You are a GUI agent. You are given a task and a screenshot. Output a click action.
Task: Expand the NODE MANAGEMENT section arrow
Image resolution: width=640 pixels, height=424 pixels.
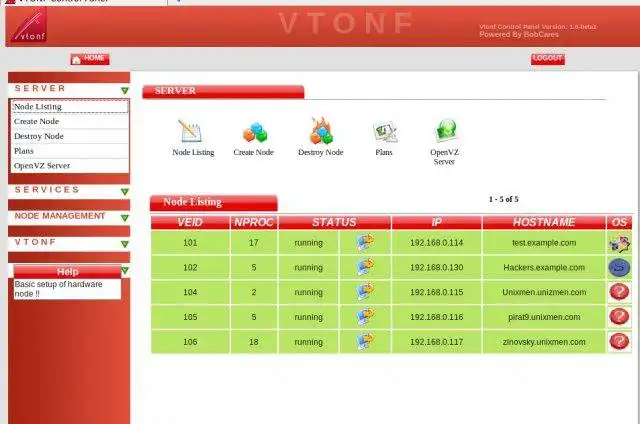125,218
